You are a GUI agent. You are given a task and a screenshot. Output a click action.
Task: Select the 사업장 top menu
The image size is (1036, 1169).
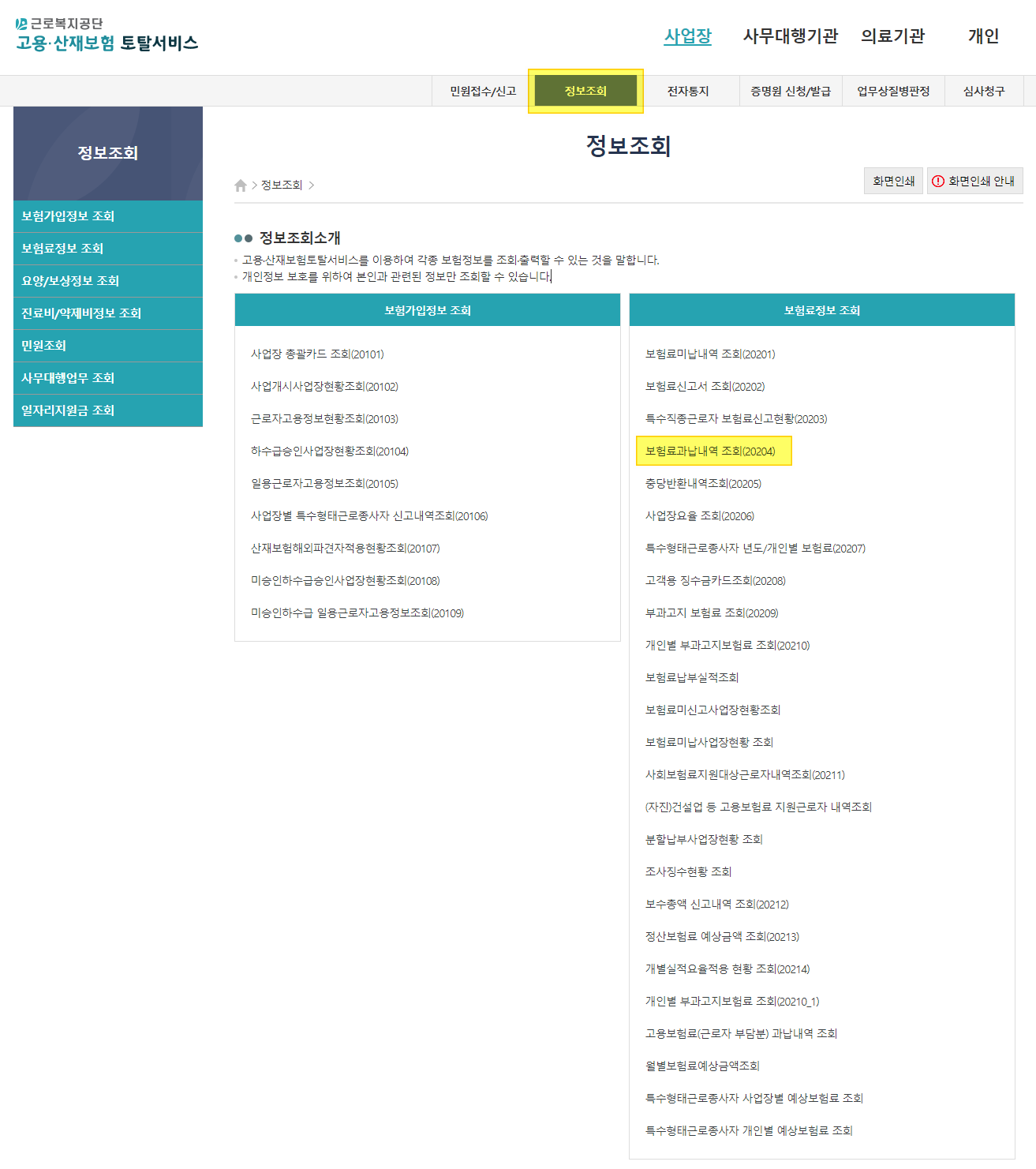click(687, 36)
